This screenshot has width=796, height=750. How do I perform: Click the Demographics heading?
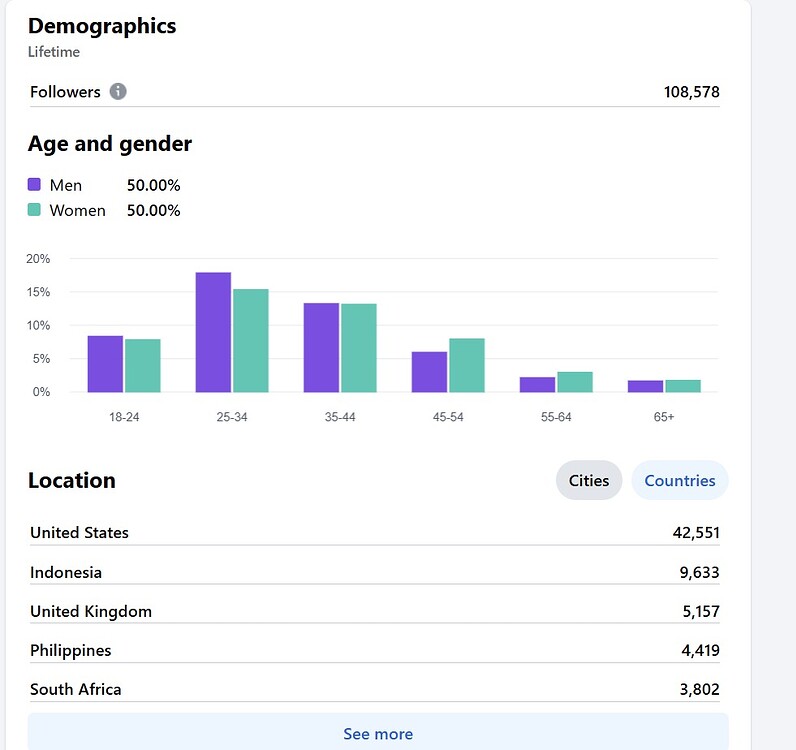[x=102, y=27]
